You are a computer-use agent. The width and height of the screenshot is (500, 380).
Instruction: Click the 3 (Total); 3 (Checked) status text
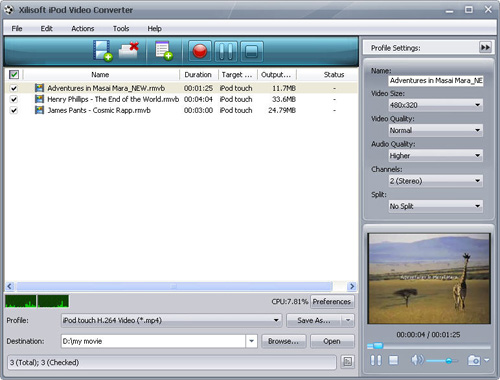44,362
